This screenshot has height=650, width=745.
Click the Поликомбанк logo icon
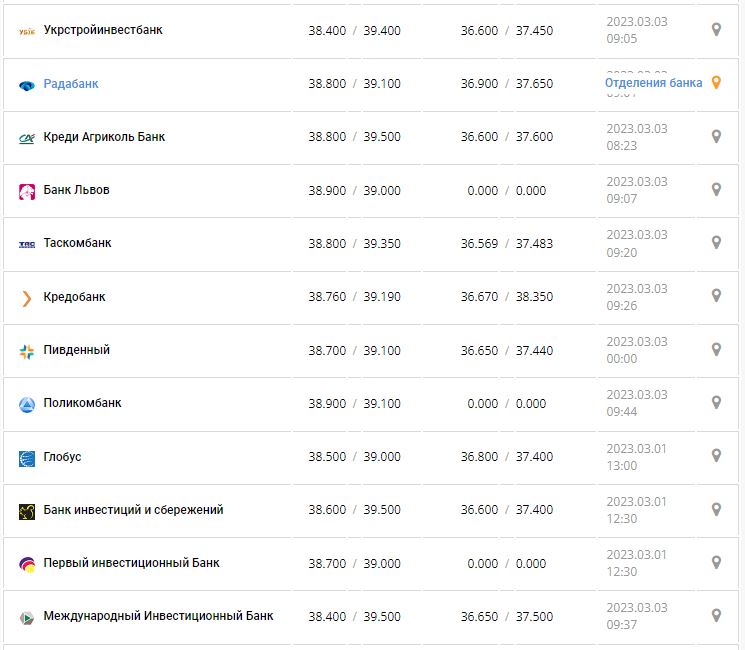tap(27, 404)
